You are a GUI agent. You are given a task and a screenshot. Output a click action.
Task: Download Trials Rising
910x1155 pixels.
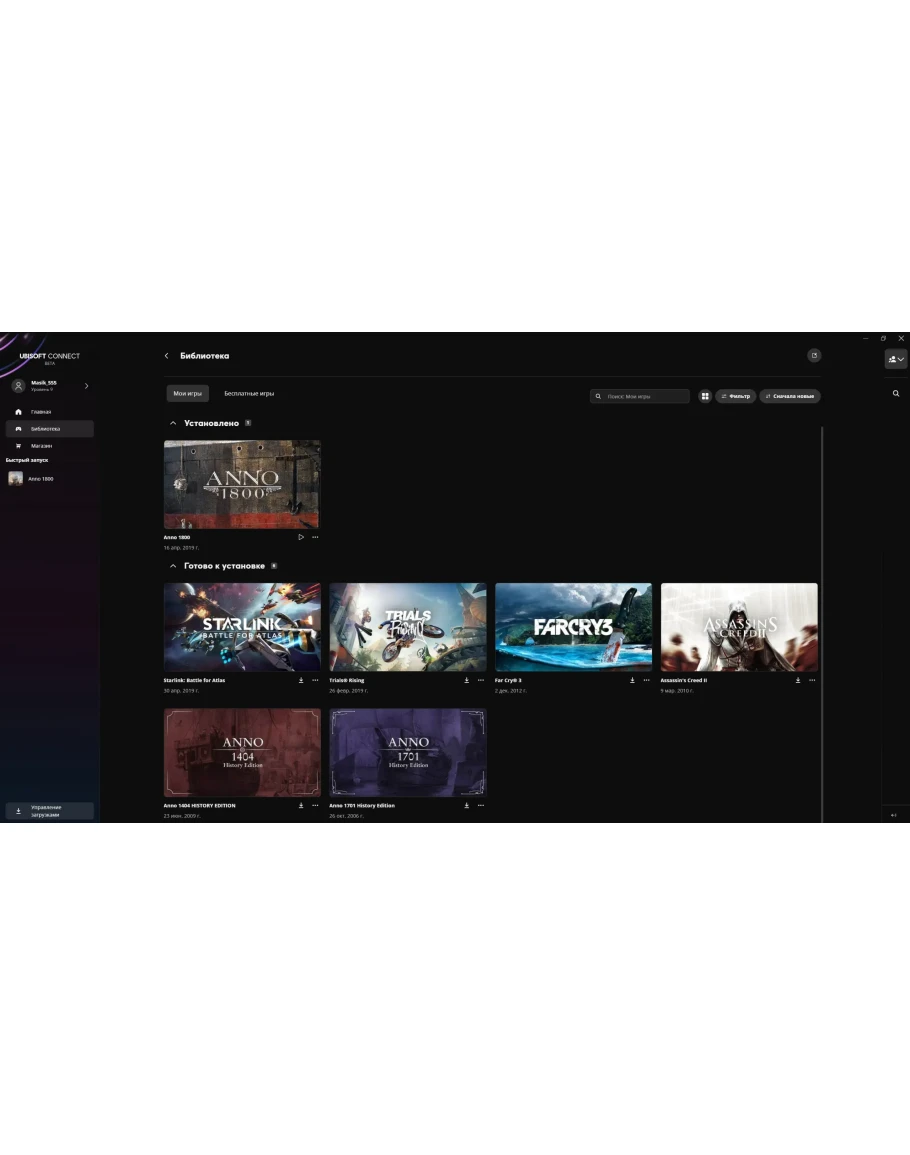[466, 681]
